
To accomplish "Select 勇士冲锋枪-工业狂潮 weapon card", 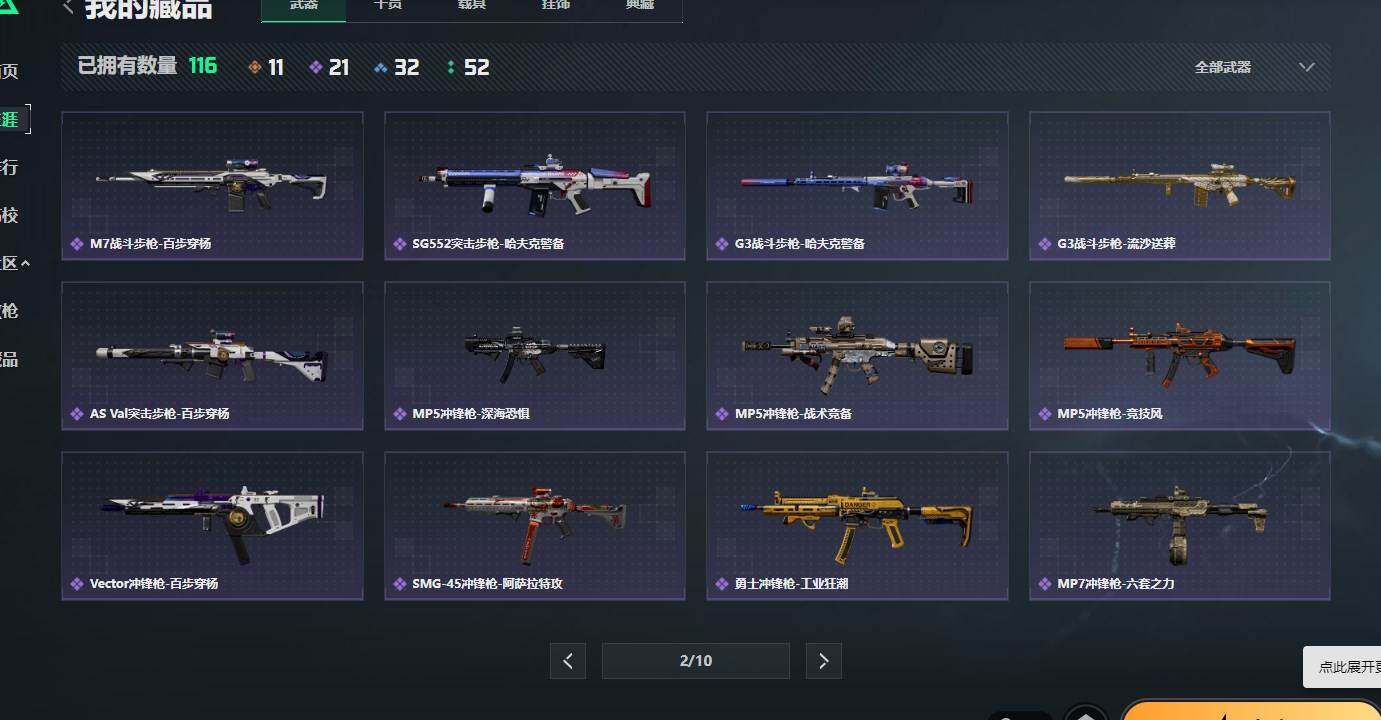I will pos(857,526).
